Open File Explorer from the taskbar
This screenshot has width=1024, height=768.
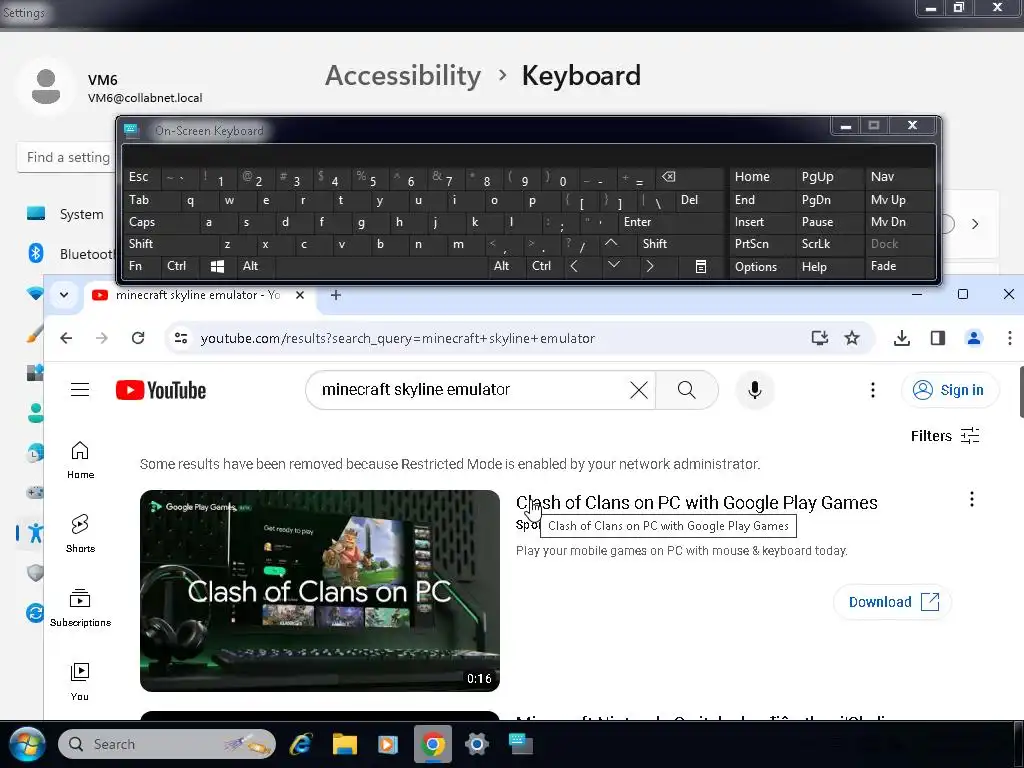point(344,744)
